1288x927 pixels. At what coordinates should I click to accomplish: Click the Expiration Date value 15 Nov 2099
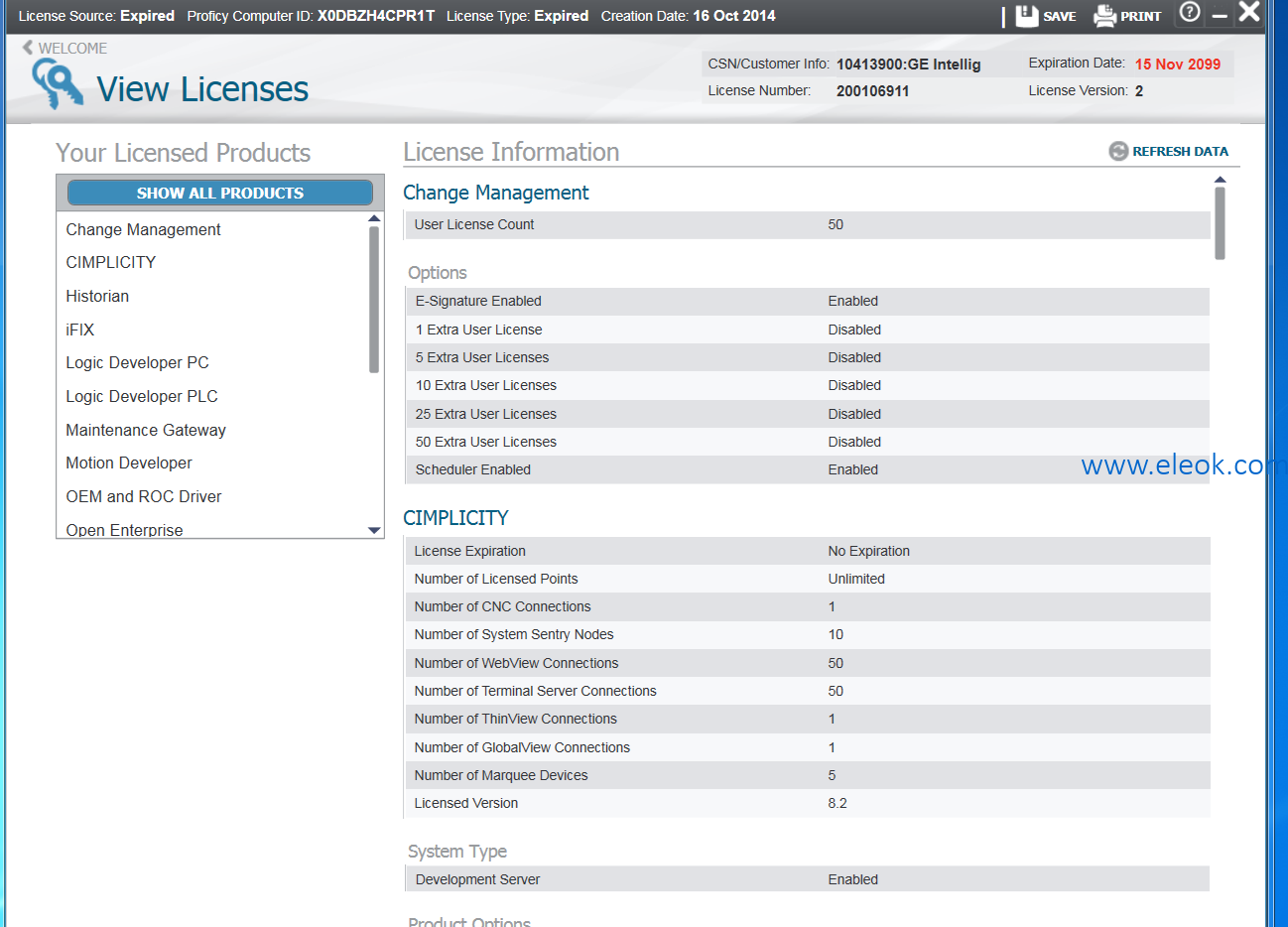[1178, 64]
